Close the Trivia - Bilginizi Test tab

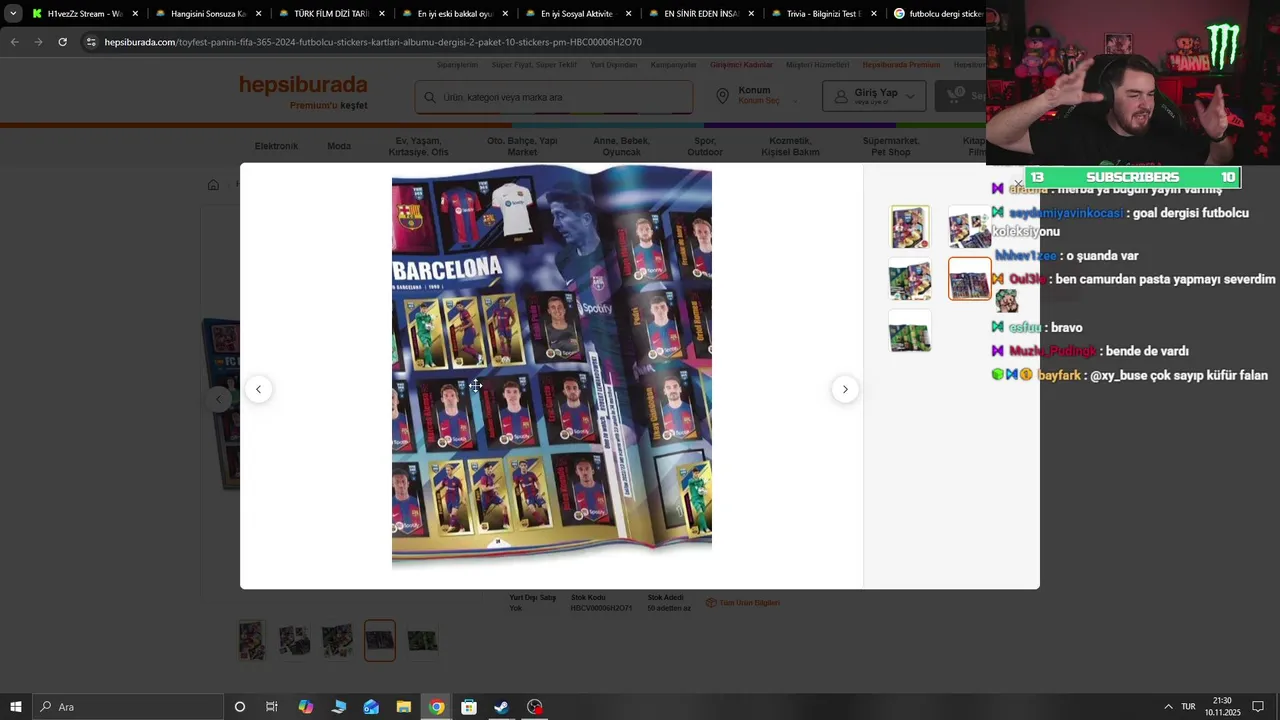[x=874, y=14]
